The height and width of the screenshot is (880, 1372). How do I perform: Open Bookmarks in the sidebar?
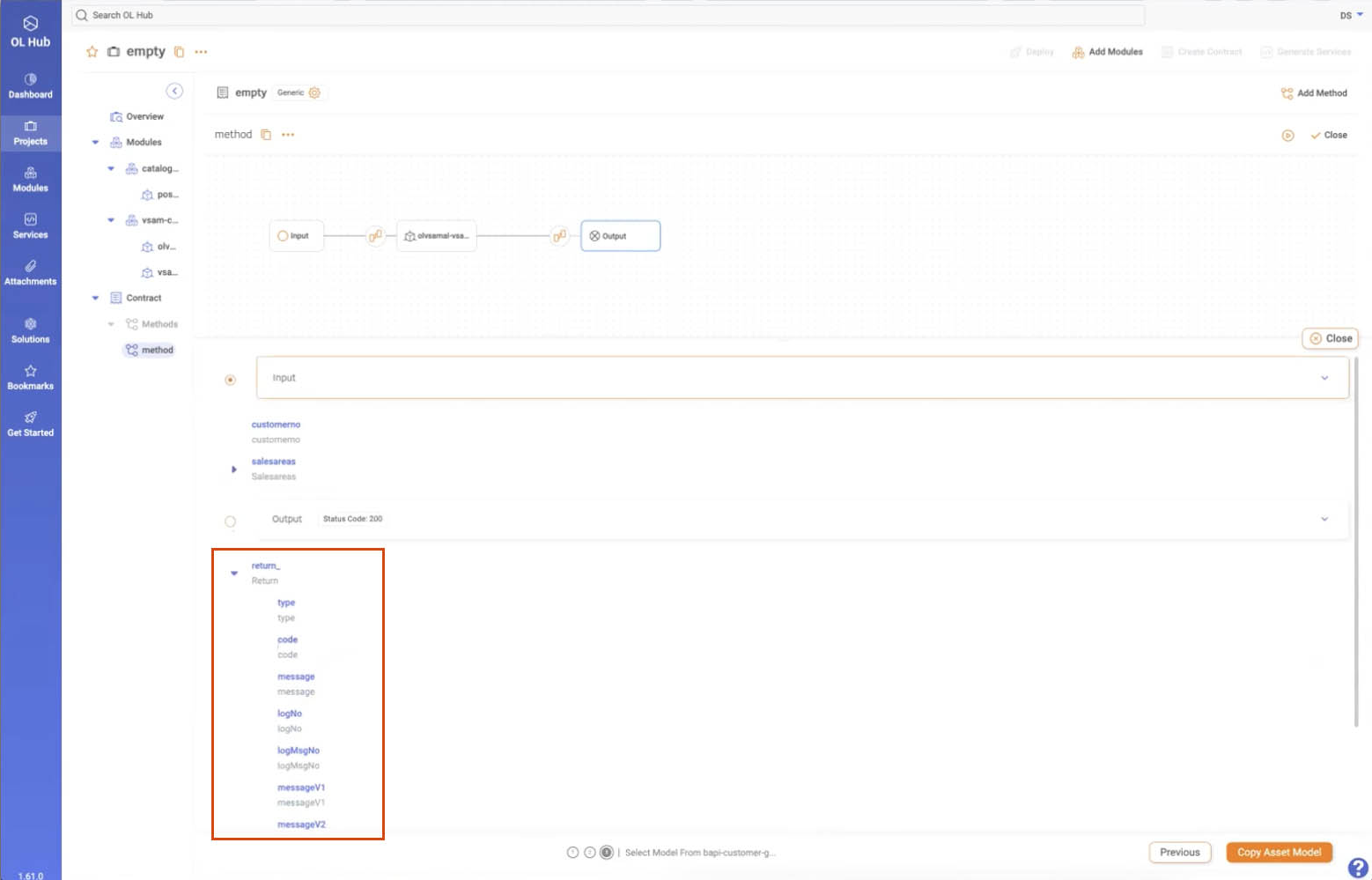coord(30,377)
